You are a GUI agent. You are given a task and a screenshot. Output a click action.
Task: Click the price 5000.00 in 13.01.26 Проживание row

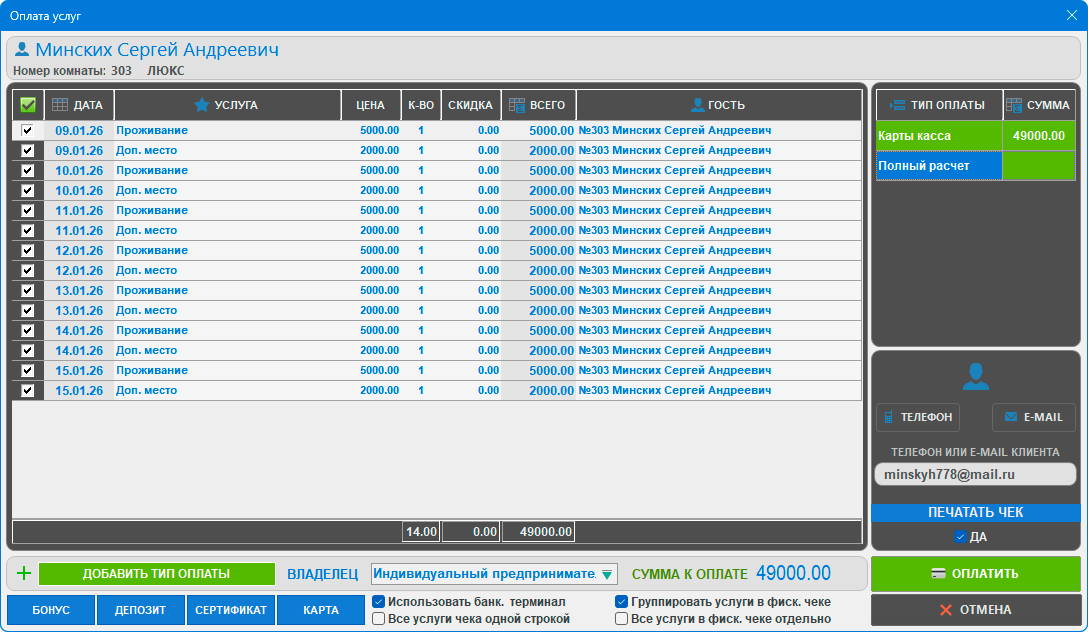pos(380,290)
